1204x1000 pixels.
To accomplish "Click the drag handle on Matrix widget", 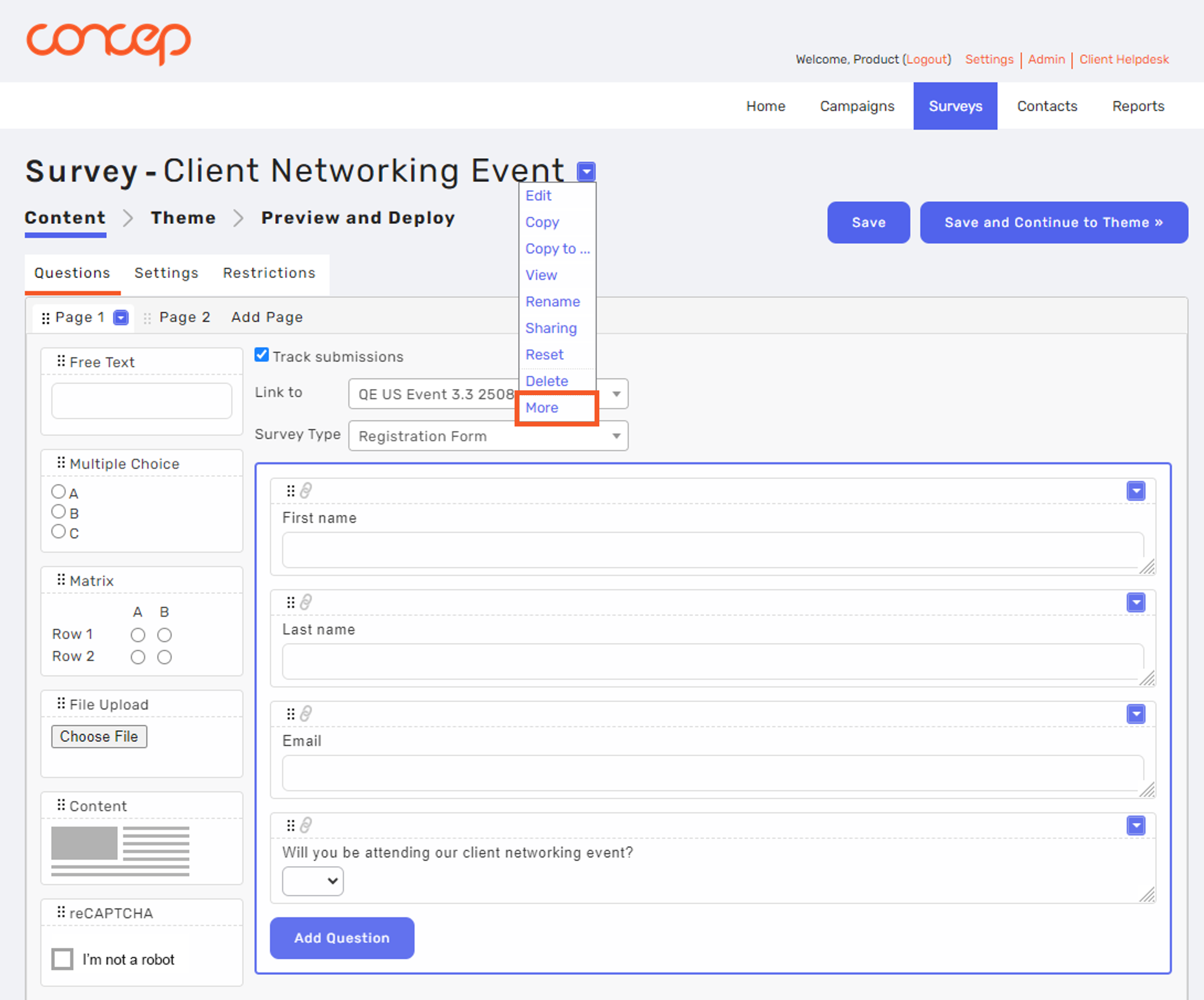I will [61, 580].
